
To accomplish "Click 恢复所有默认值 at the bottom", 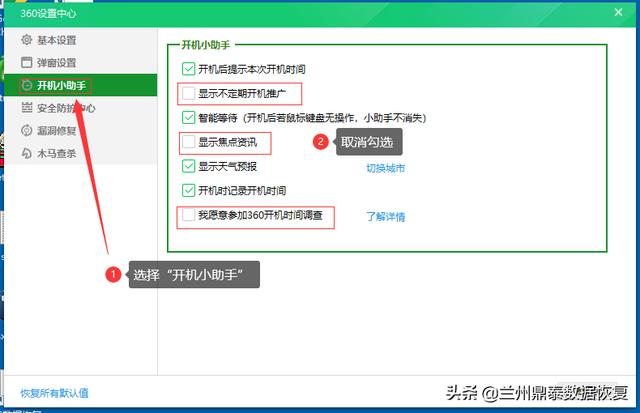I will (54, 393).
